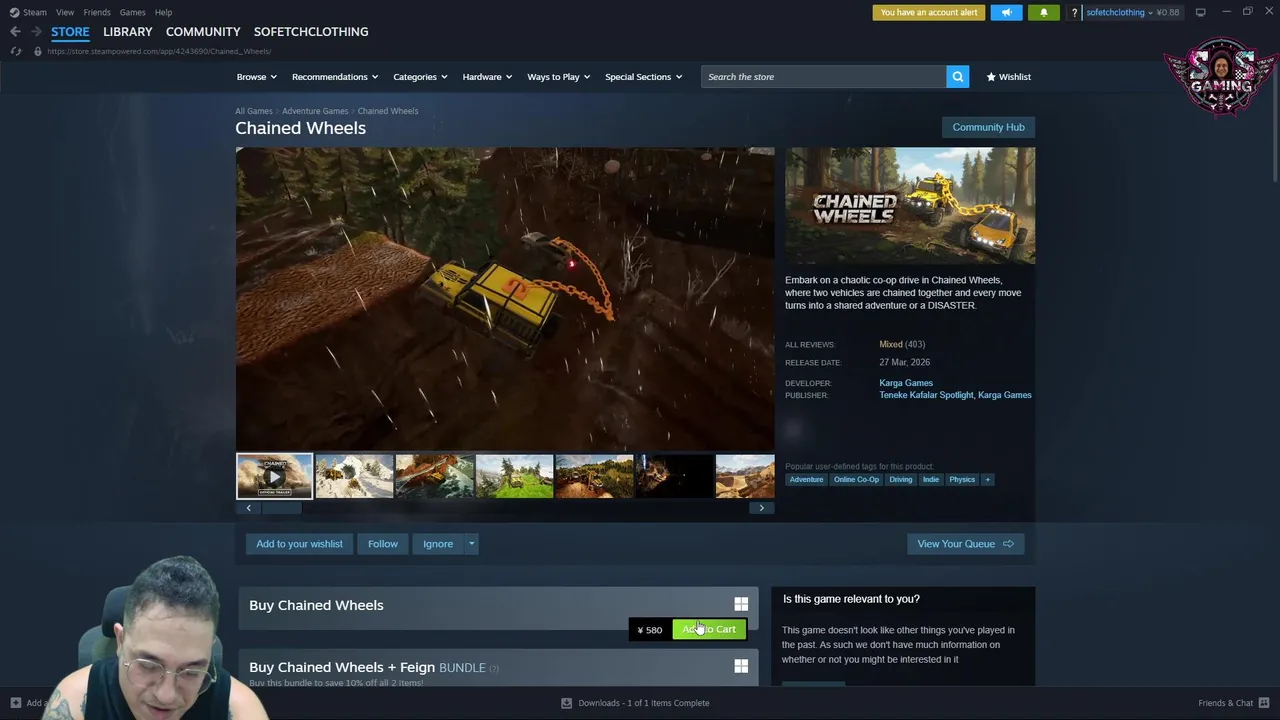The image size is (1280, 720).
Task: Click the help question mark icon
Action: coord(1074,13)
